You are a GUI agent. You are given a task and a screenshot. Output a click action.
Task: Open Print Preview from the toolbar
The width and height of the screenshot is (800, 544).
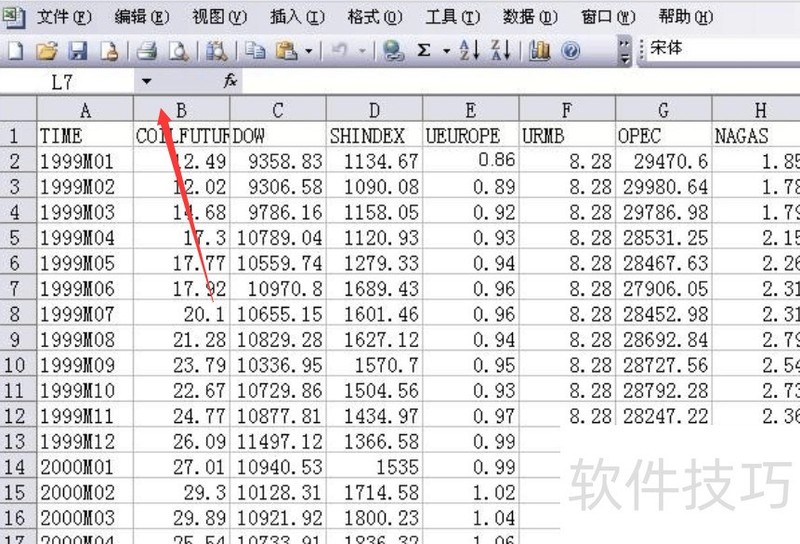[178, 51]
